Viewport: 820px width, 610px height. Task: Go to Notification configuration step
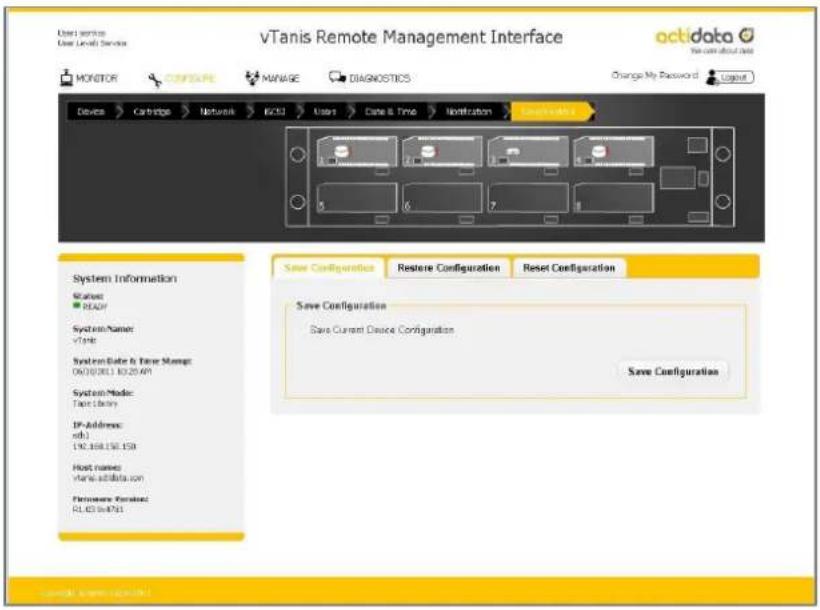coord(469,111)
